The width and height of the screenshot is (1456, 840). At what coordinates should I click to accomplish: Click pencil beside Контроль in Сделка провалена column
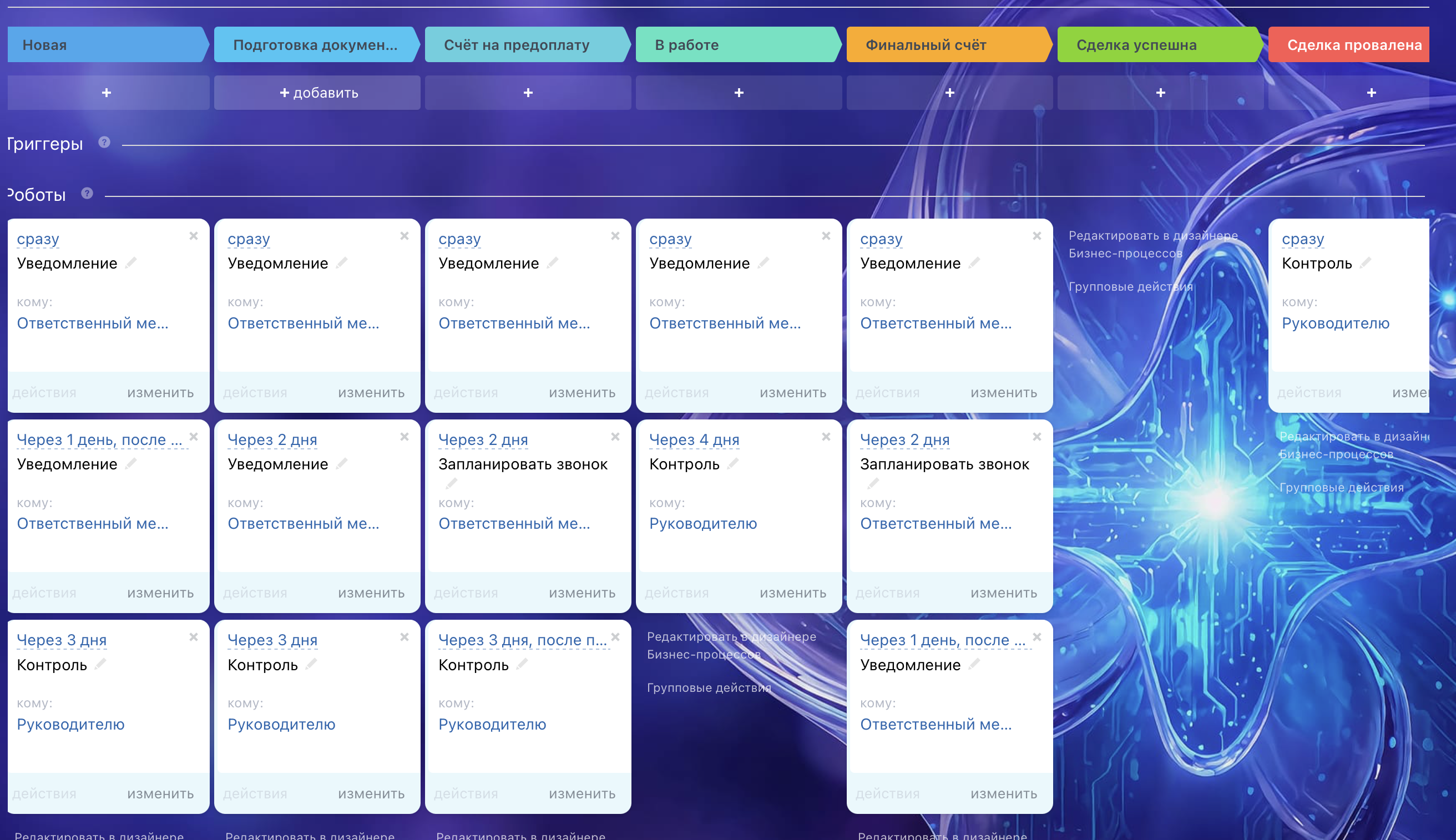[1366, 262]
